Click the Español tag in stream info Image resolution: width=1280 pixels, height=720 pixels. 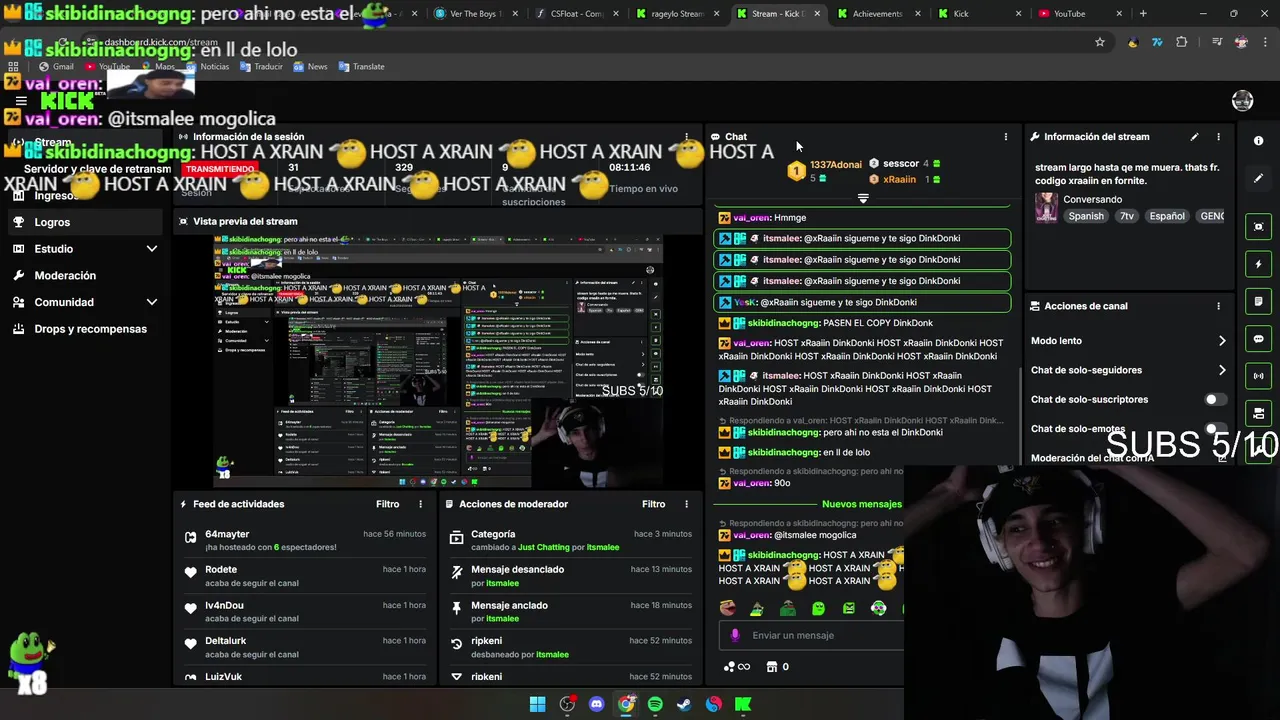coord(1167,216)
